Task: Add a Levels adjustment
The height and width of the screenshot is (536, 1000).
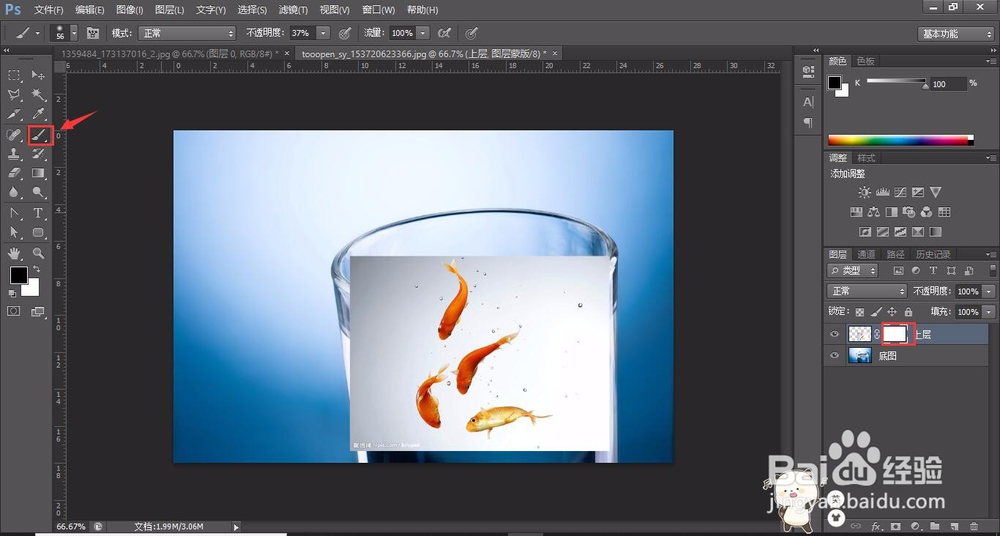Action: click(883, 192)
